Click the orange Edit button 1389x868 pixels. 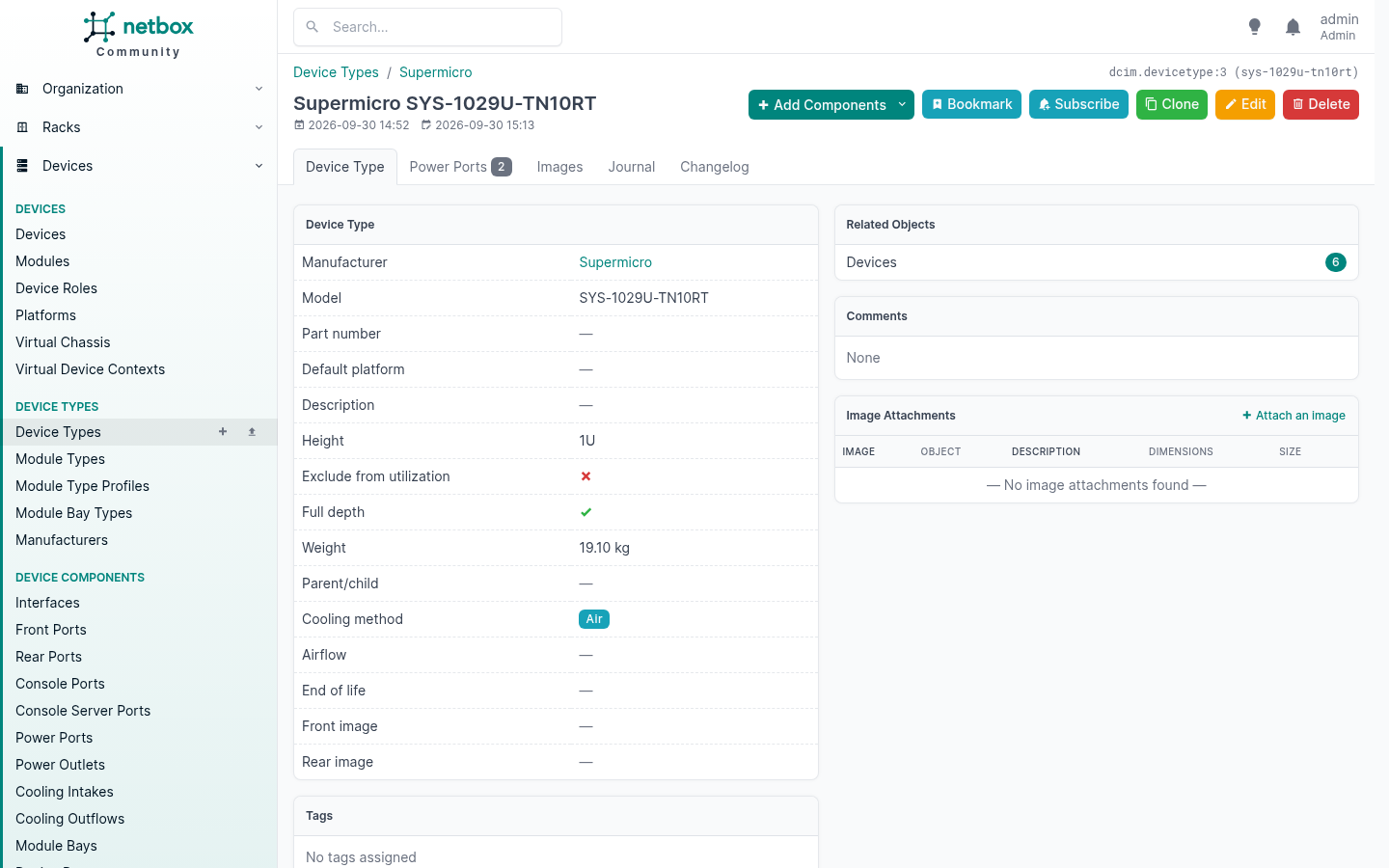coord(1245,104)
